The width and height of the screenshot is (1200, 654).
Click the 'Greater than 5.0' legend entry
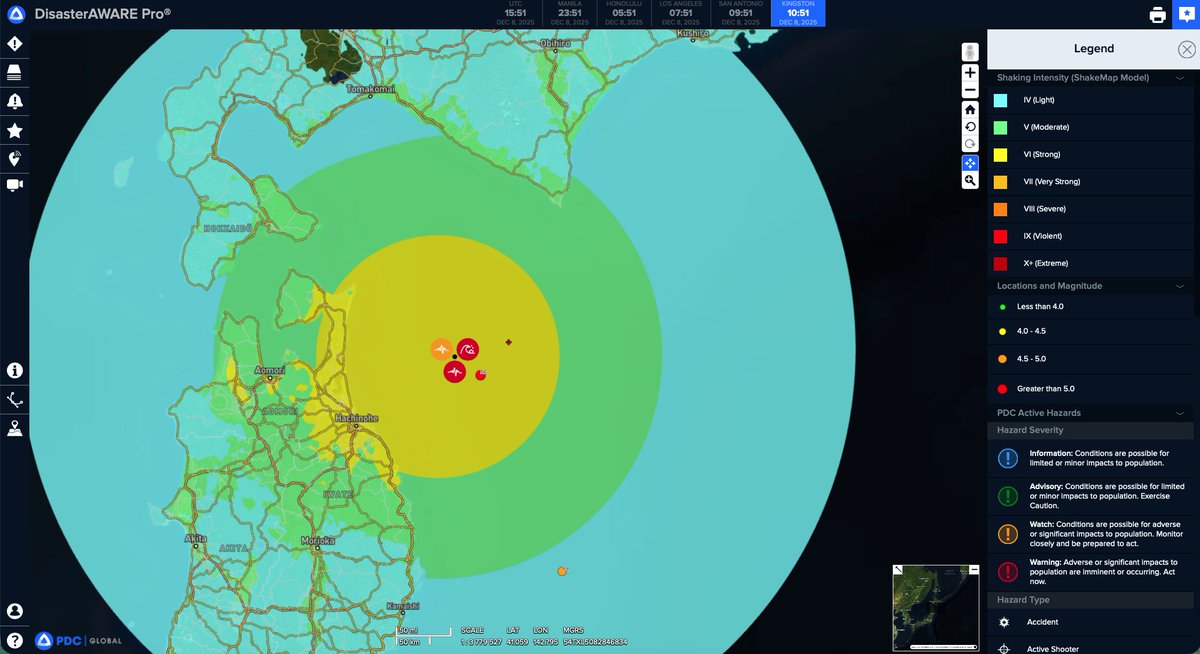point(1046,388)
